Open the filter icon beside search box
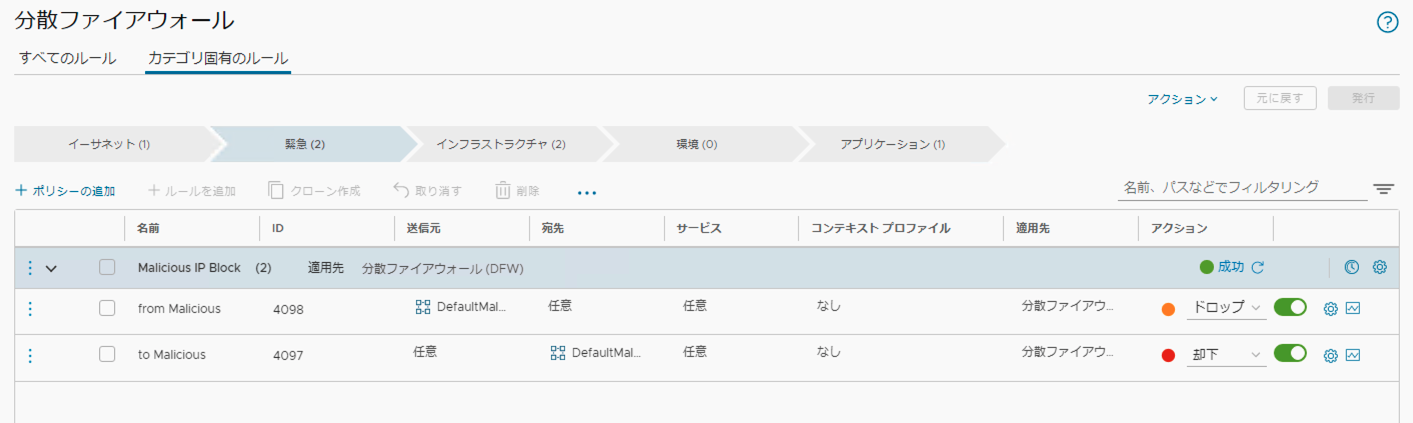The image size is (1413, 423). [1383, 189]
